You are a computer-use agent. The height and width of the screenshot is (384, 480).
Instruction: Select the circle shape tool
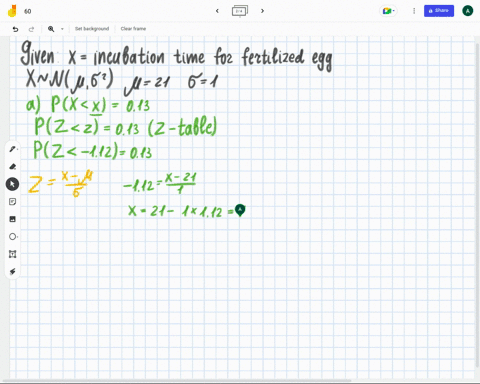pos(13,237)
